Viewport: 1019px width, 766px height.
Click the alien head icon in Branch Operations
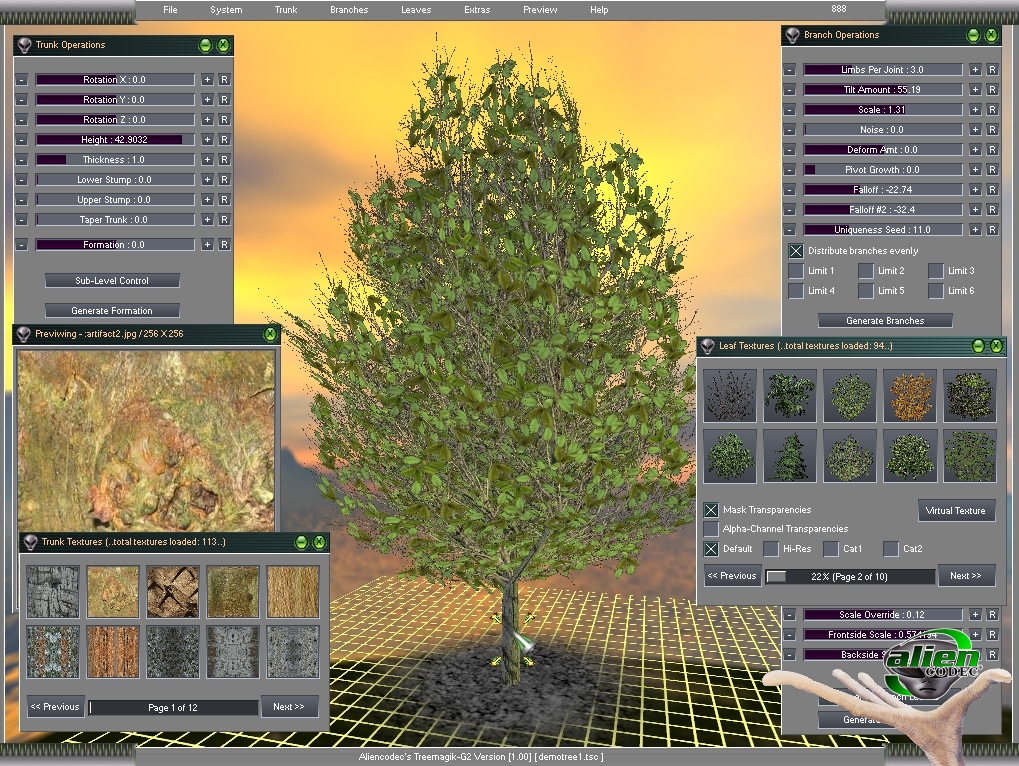792,35
